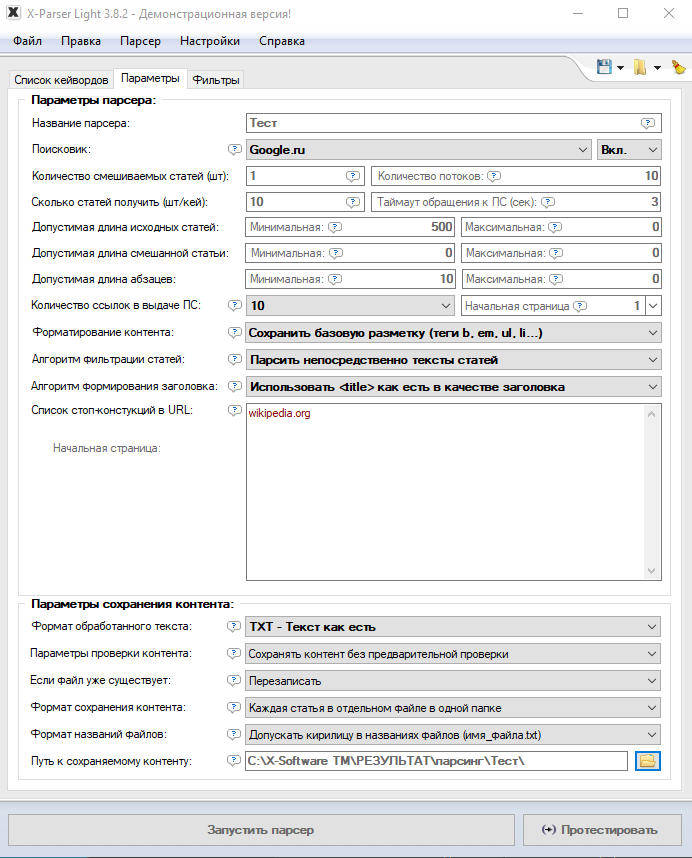Open the Настройки menu
Screen dimensions: 692x858
click(210, 41)
